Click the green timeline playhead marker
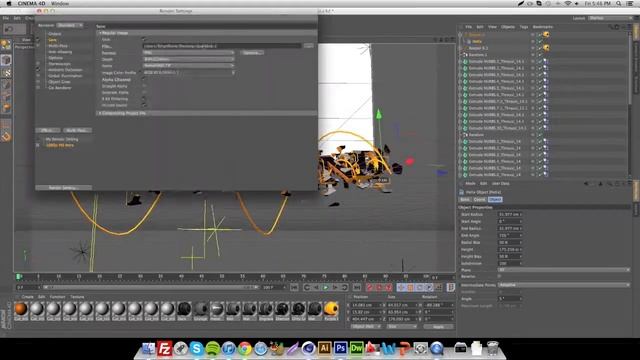 (19, 277)
